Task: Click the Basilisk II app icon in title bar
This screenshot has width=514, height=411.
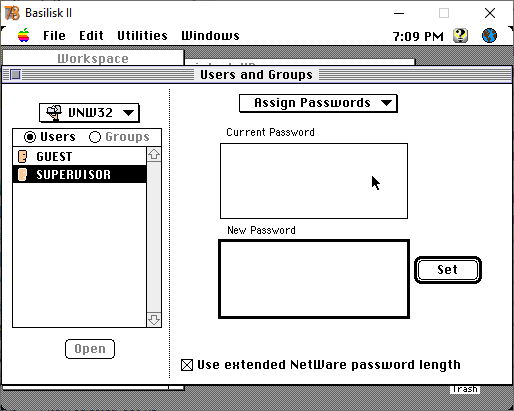Action: click(12, 13)
